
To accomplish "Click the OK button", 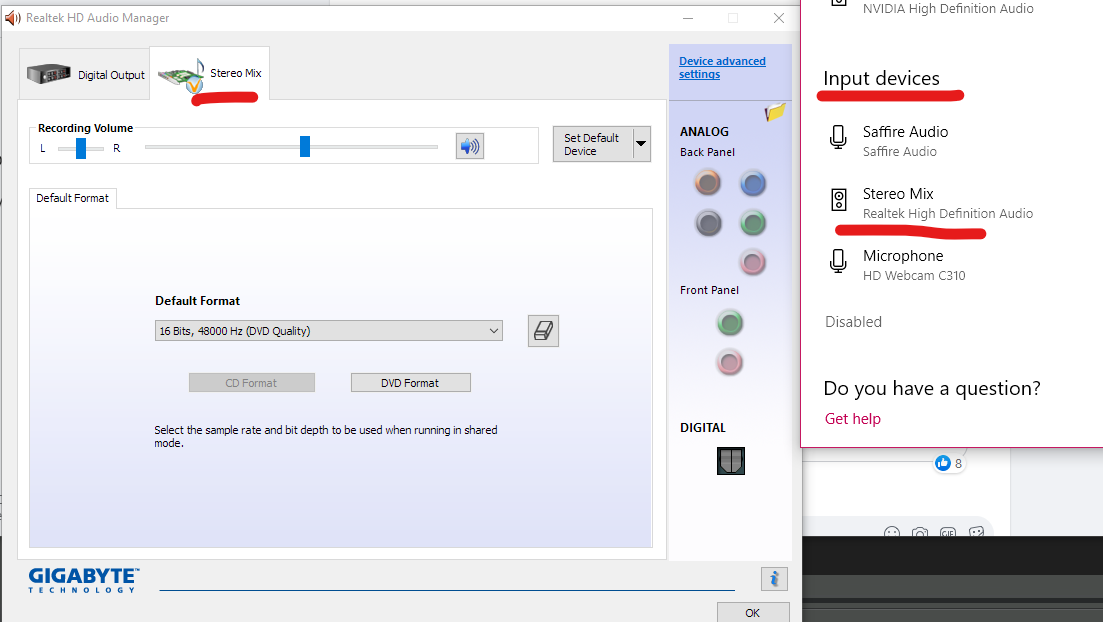I will pos(753,613).
